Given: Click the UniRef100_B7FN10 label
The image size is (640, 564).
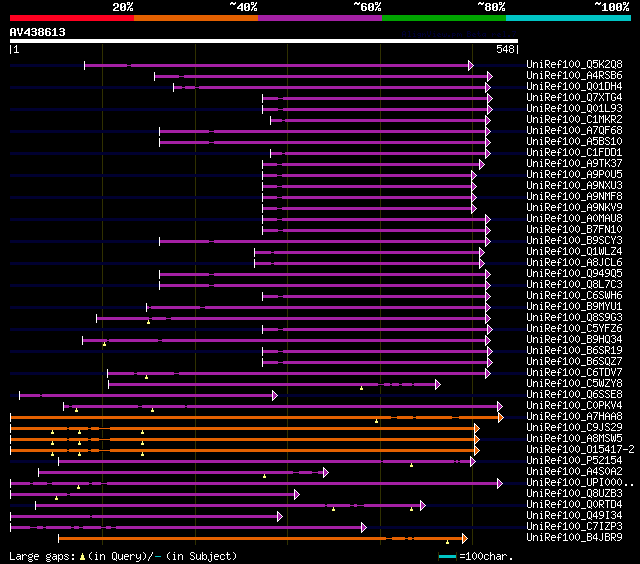Looking at the screenshot, I should pos(574,229).
